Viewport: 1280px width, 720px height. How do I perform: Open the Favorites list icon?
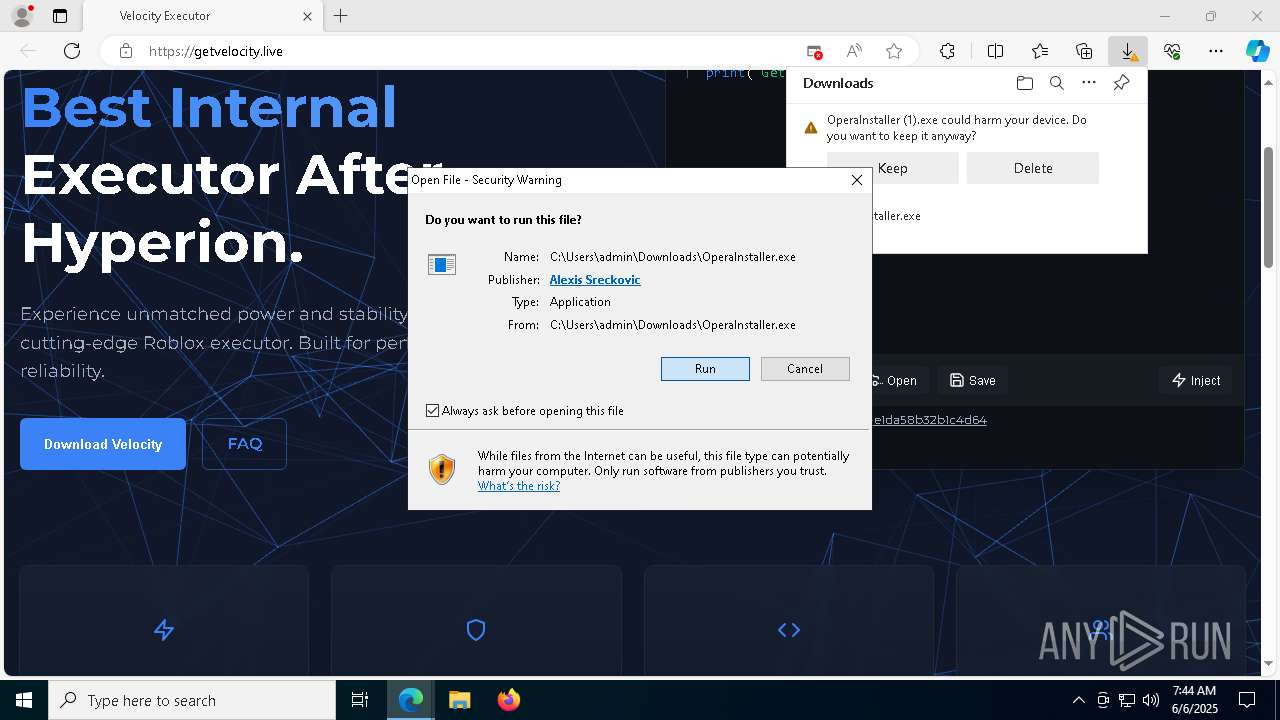click(1040, 51)
